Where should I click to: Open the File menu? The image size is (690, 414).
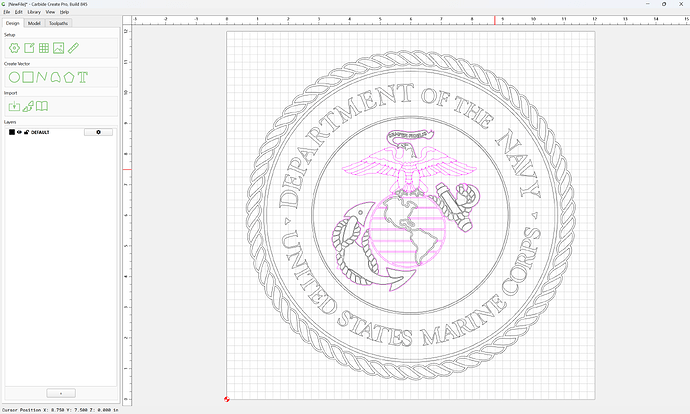coord(7,12)
